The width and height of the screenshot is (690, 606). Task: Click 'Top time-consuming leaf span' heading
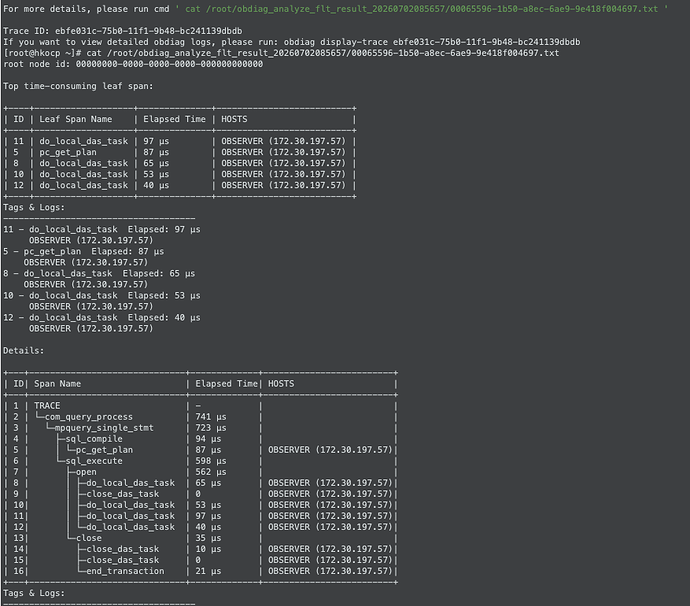[78, 86]
